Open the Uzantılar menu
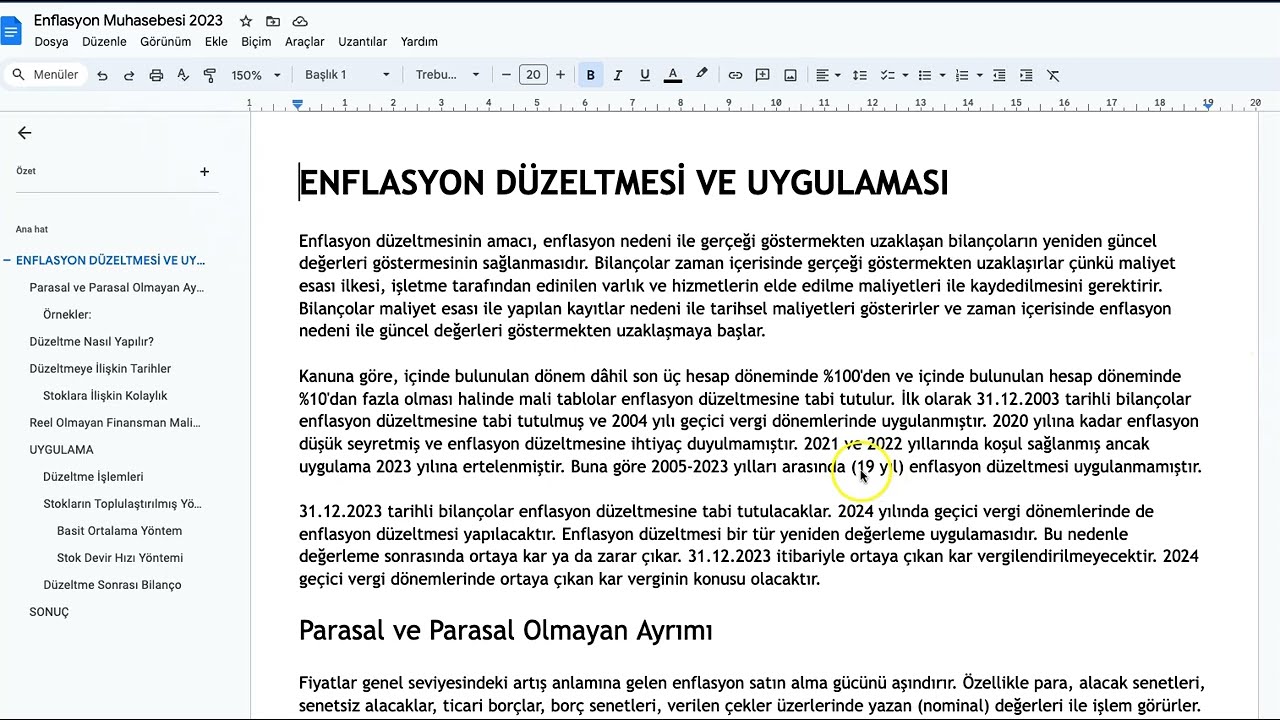The height and width of the screenshot is (720, 1280). [x=362, y=42]
